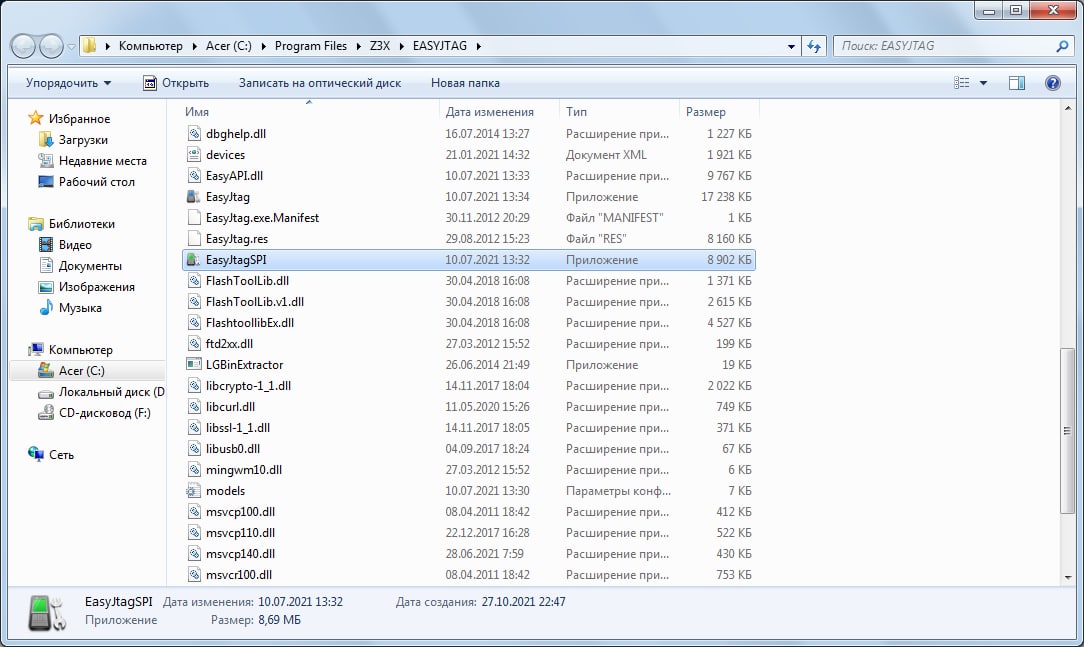
Task: Select the file named mingwm10.dll
Action: click(243, 470)
